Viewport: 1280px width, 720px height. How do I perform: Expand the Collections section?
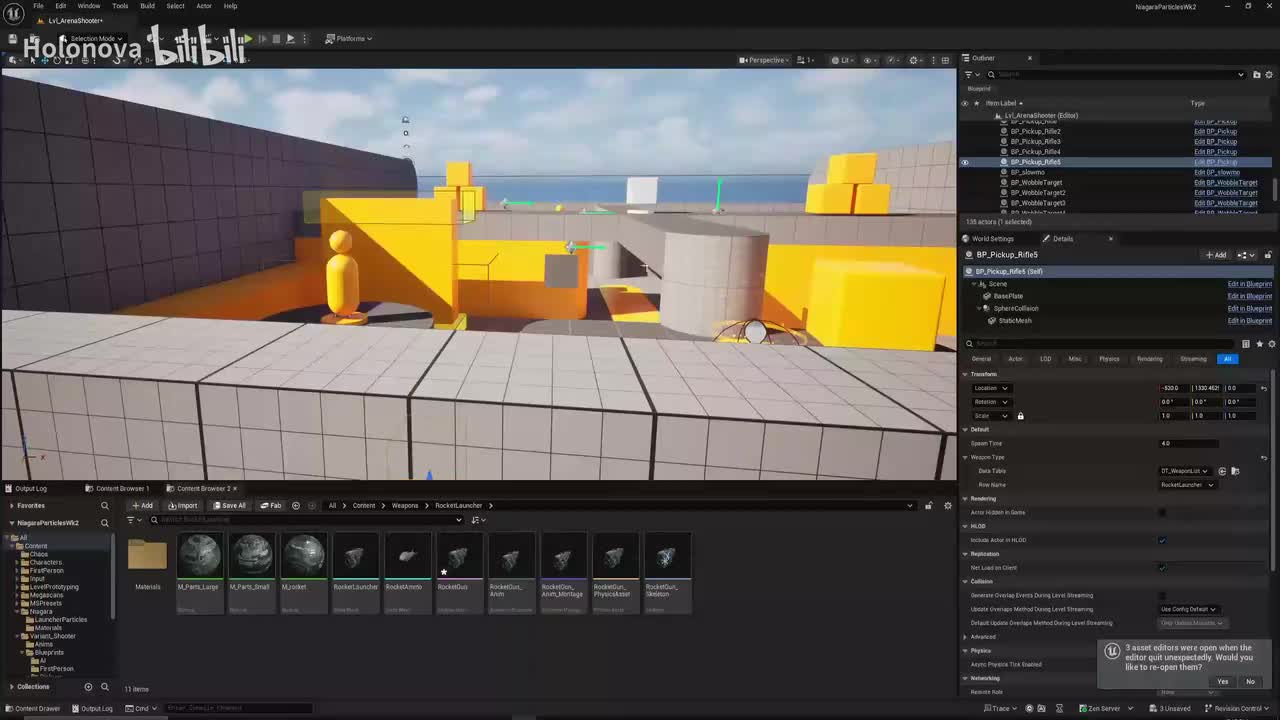click(12, 687)
